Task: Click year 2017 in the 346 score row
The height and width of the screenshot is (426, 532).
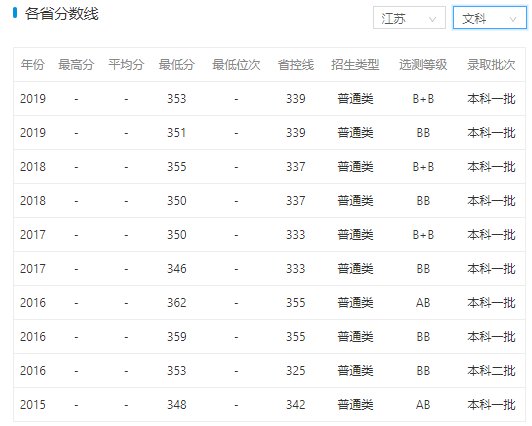Action: pyautogui.click(x=33, y=269)
